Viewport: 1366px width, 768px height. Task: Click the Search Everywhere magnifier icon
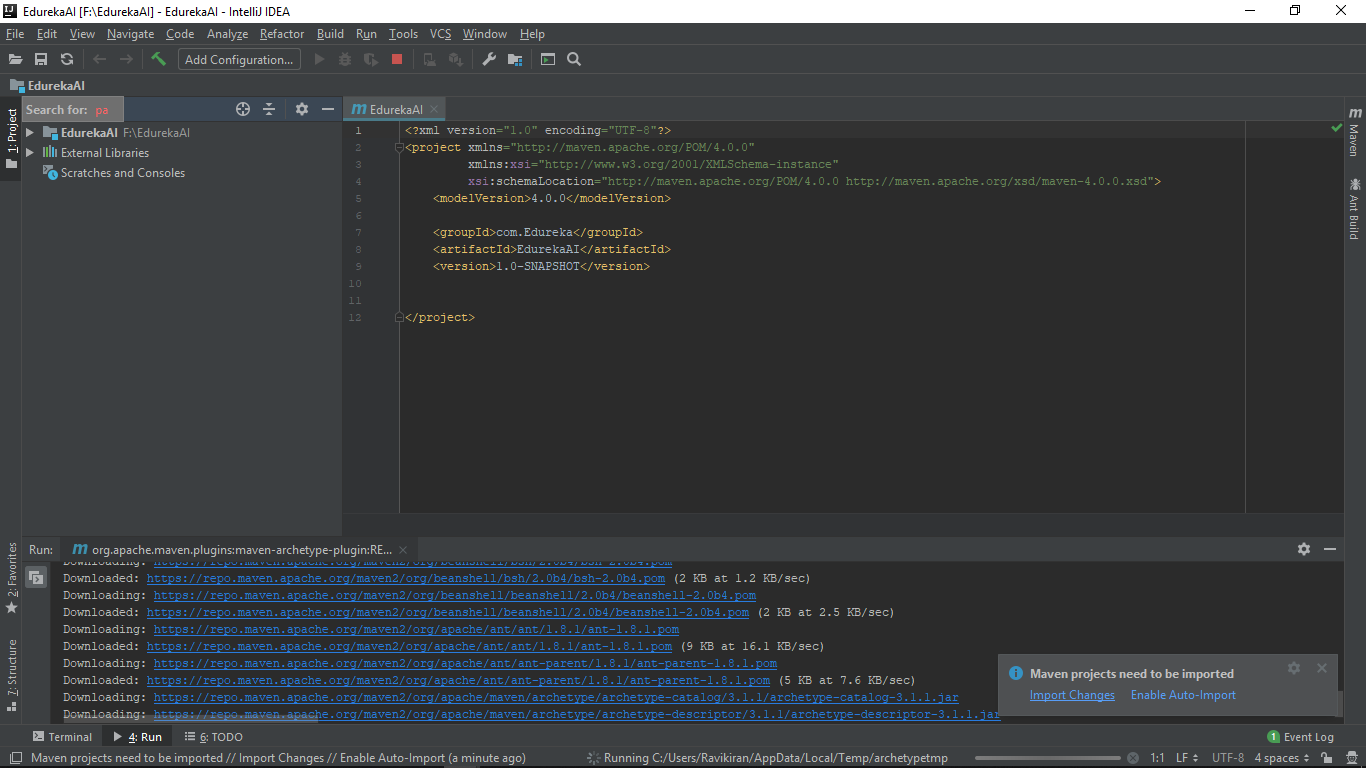(x=574, y=59)
